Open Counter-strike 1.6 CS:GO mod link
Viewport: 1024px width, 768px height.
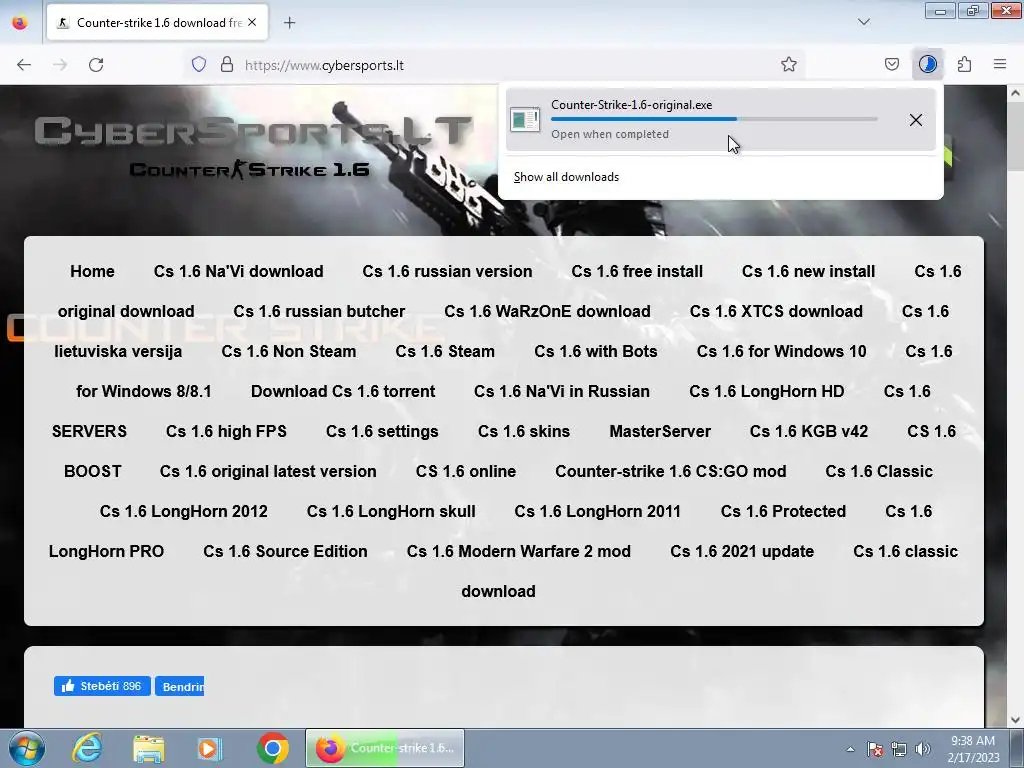coord(671,472)
